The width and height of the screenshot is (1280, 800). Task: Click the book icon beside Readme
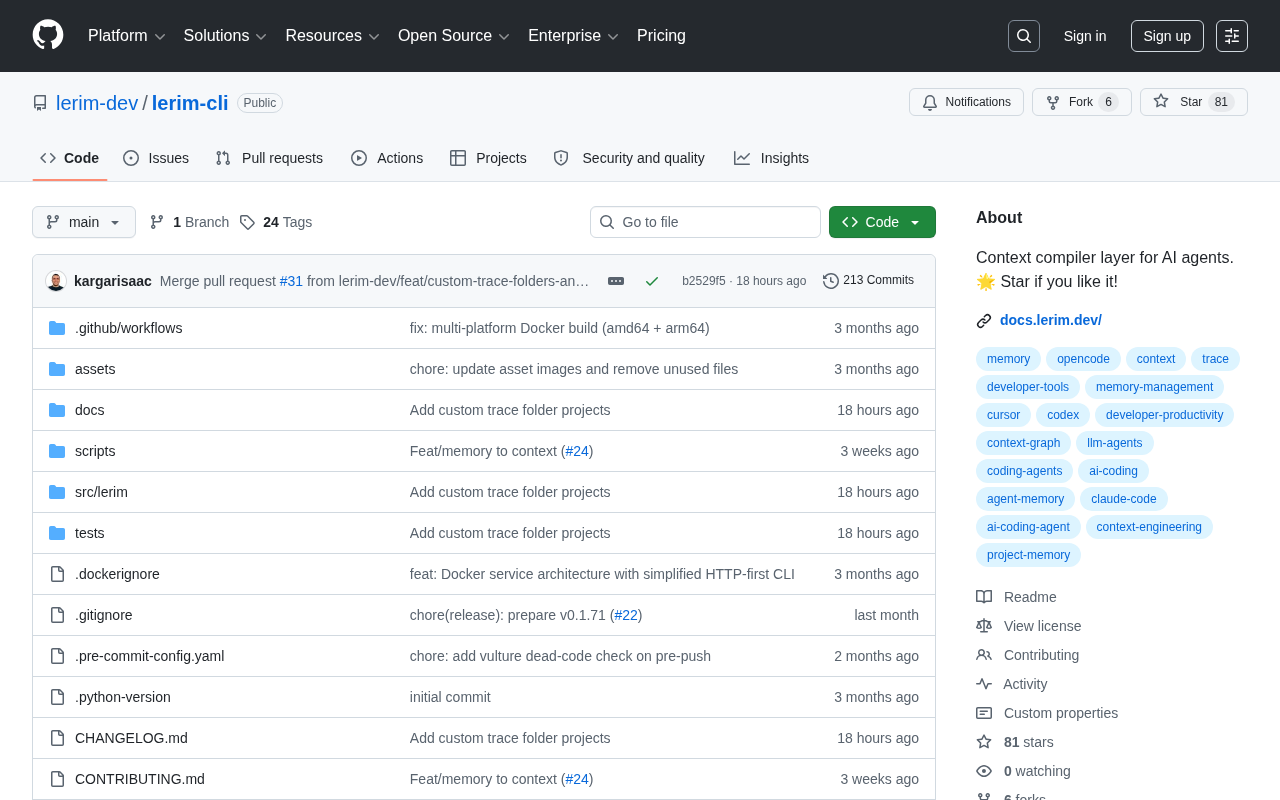(984, 597)
